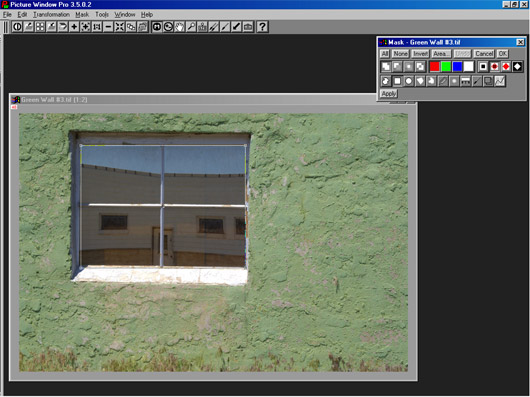Click the binoculars-style toolbar icon

pyautogui.click(x=157, y=27)
